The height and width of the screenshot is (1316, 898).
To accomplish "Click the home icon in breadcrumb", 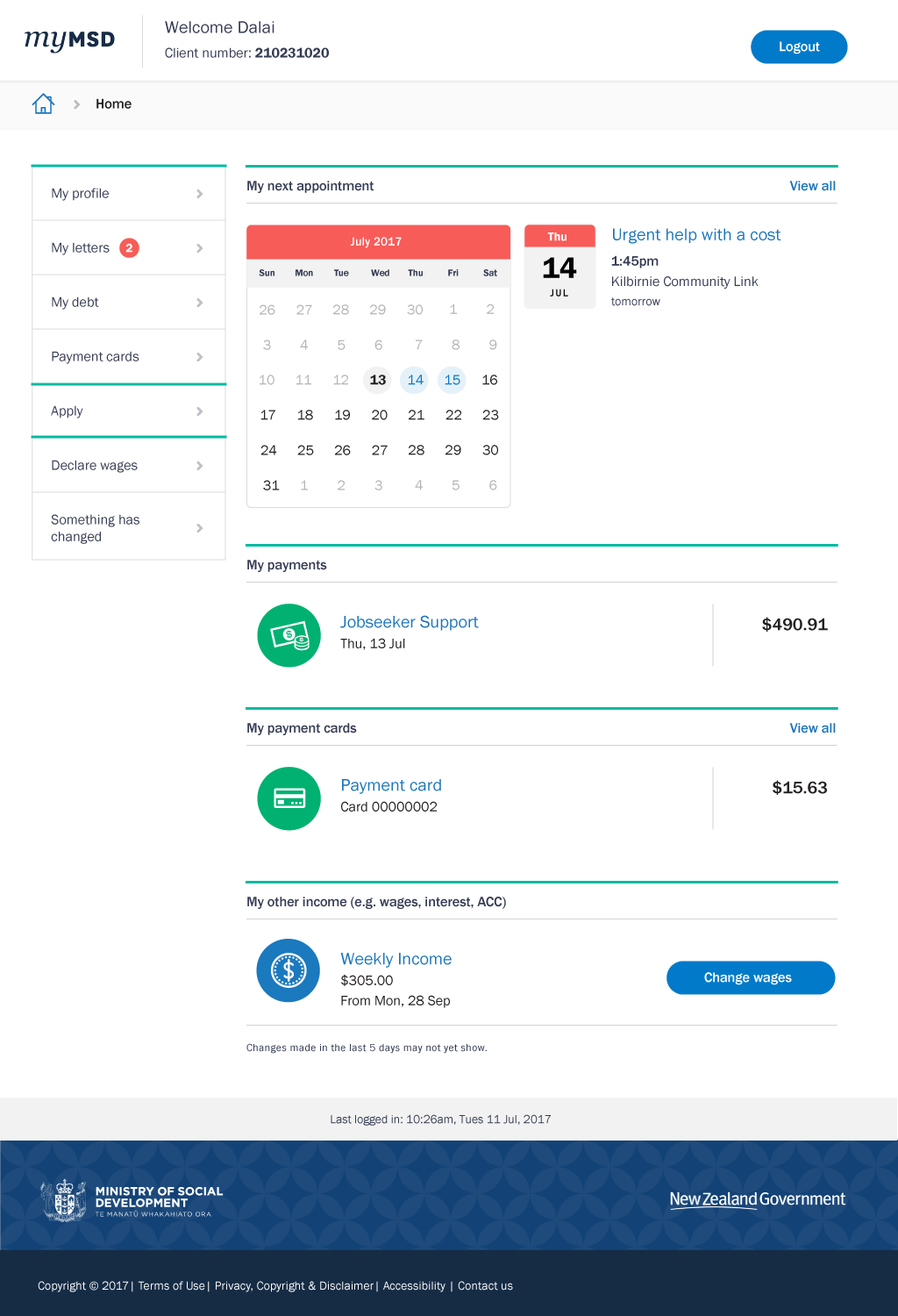I will (43, 104).
